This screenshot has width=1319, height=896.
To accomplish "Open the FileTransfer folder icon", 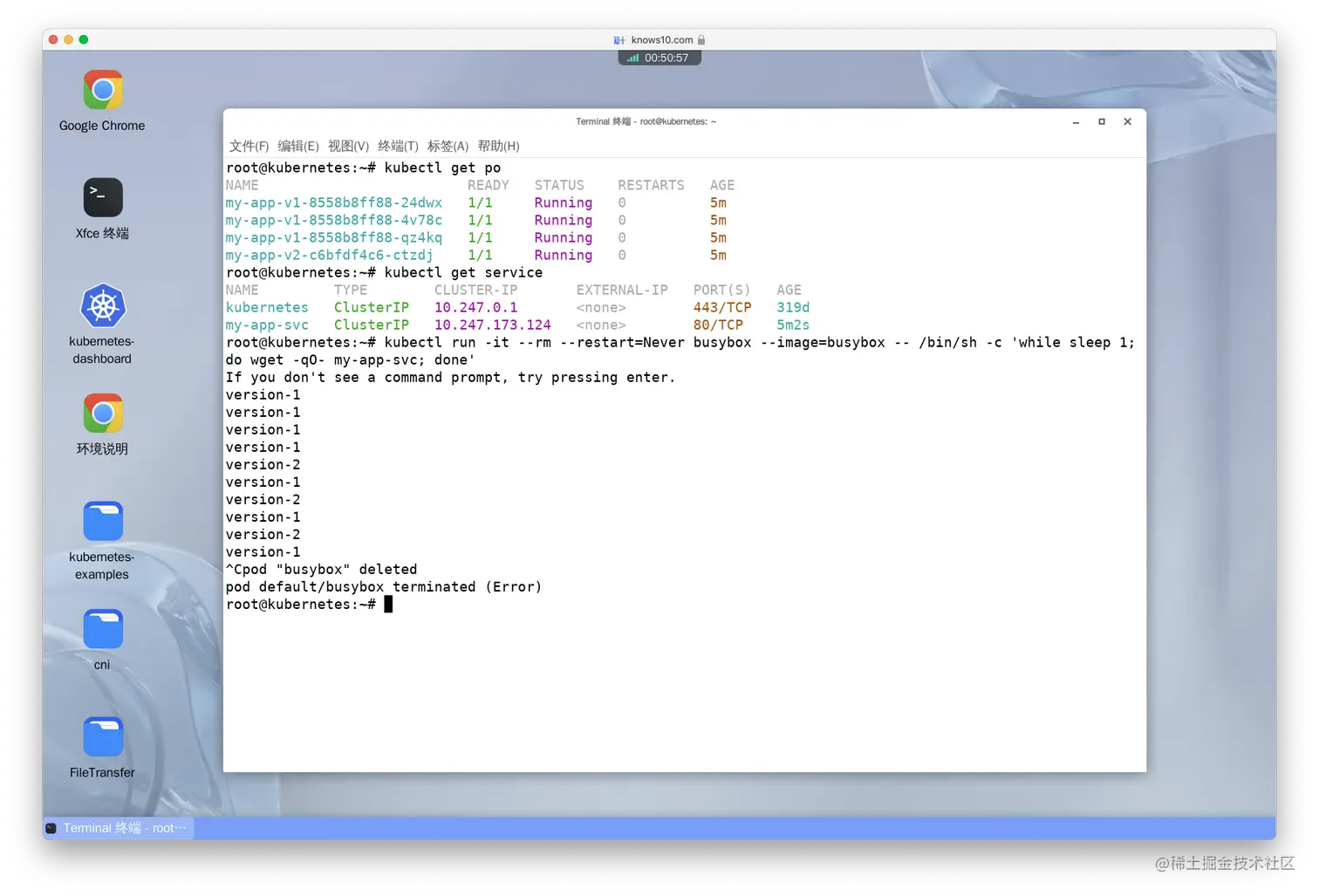I will [x=103, y=737].
